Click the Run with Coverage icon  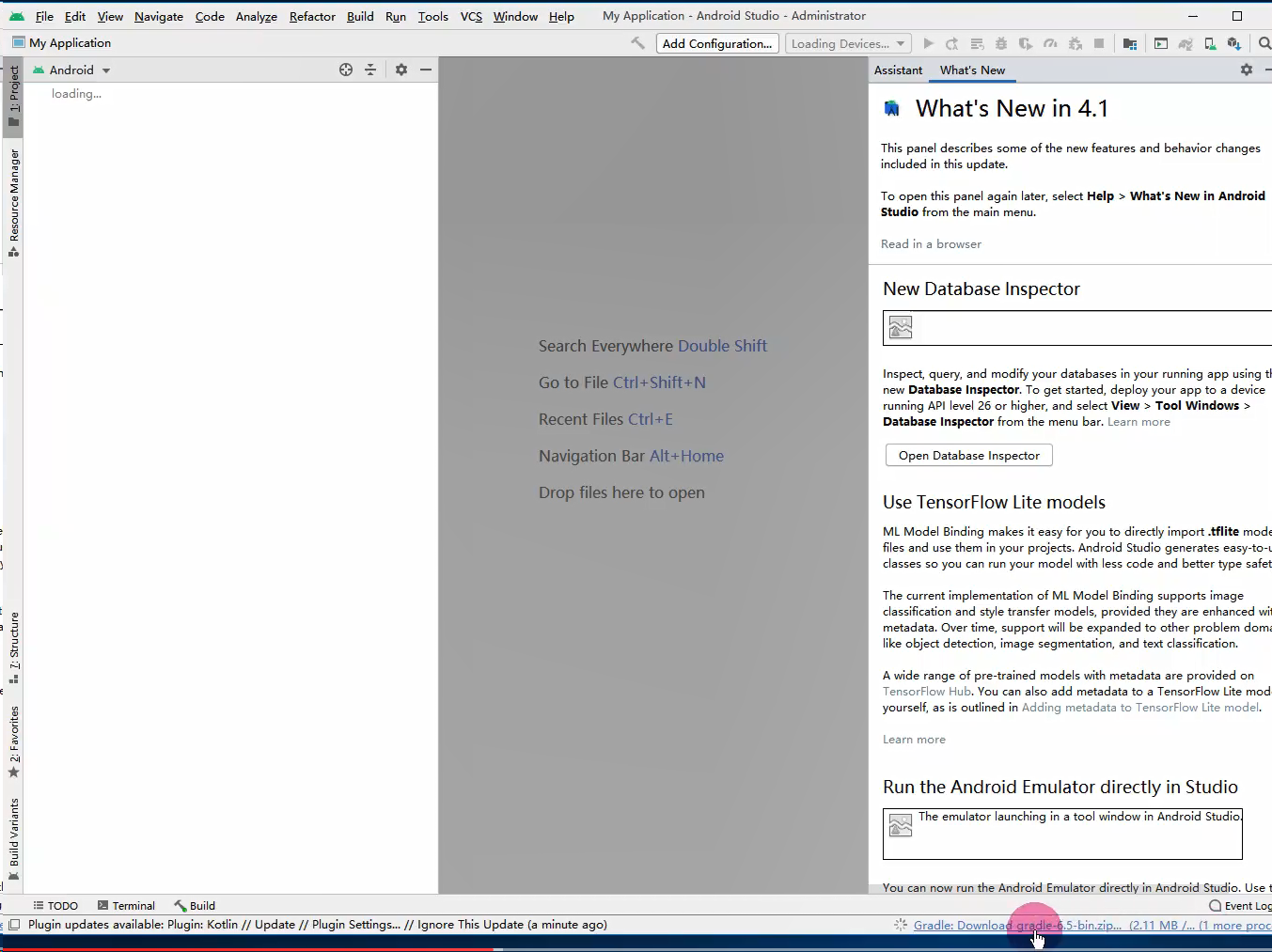[x=1026, y=43]
